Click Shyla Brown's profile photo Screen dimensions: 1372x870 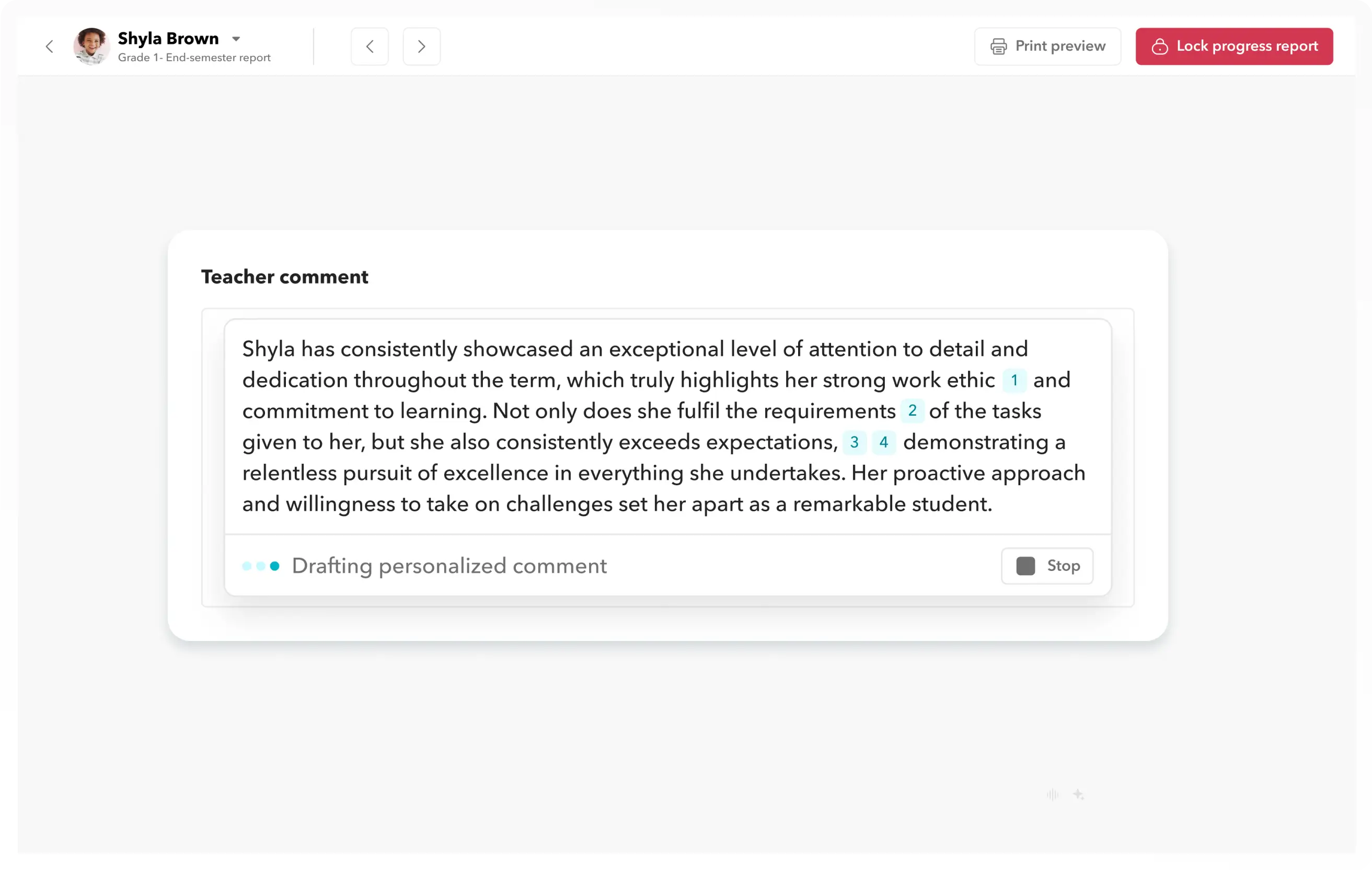click(x=91, y=46)
